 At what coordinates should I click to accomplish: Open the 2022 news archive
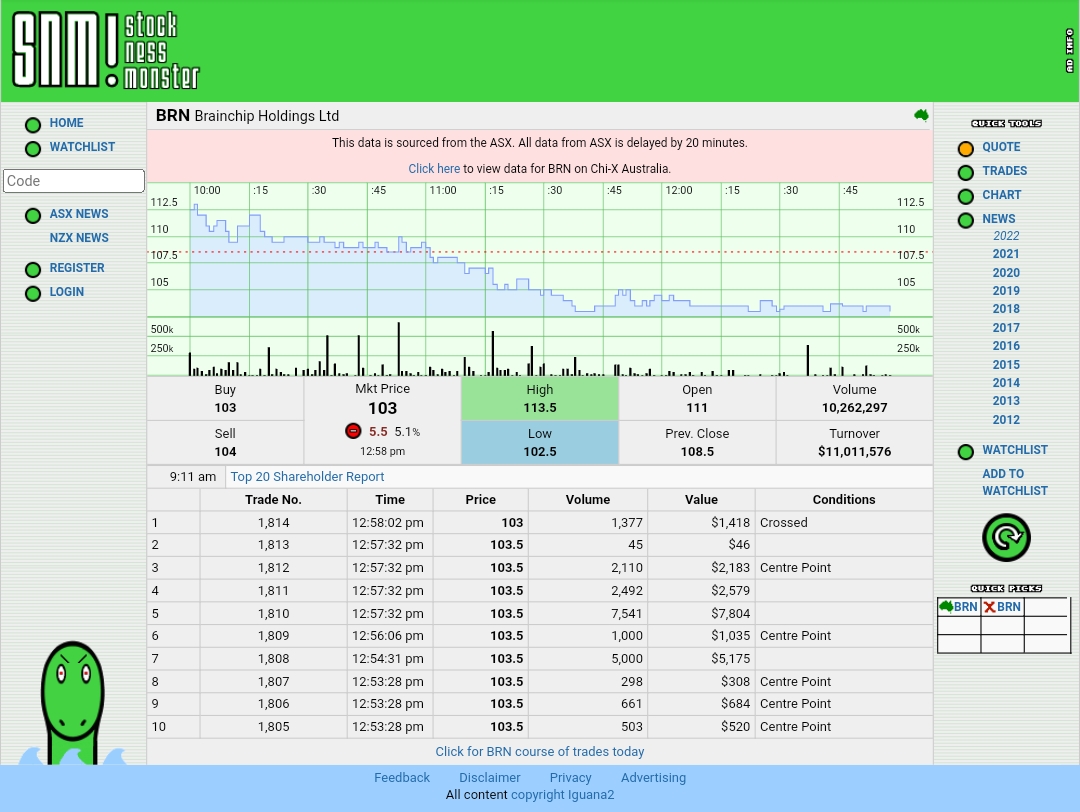1006,236
